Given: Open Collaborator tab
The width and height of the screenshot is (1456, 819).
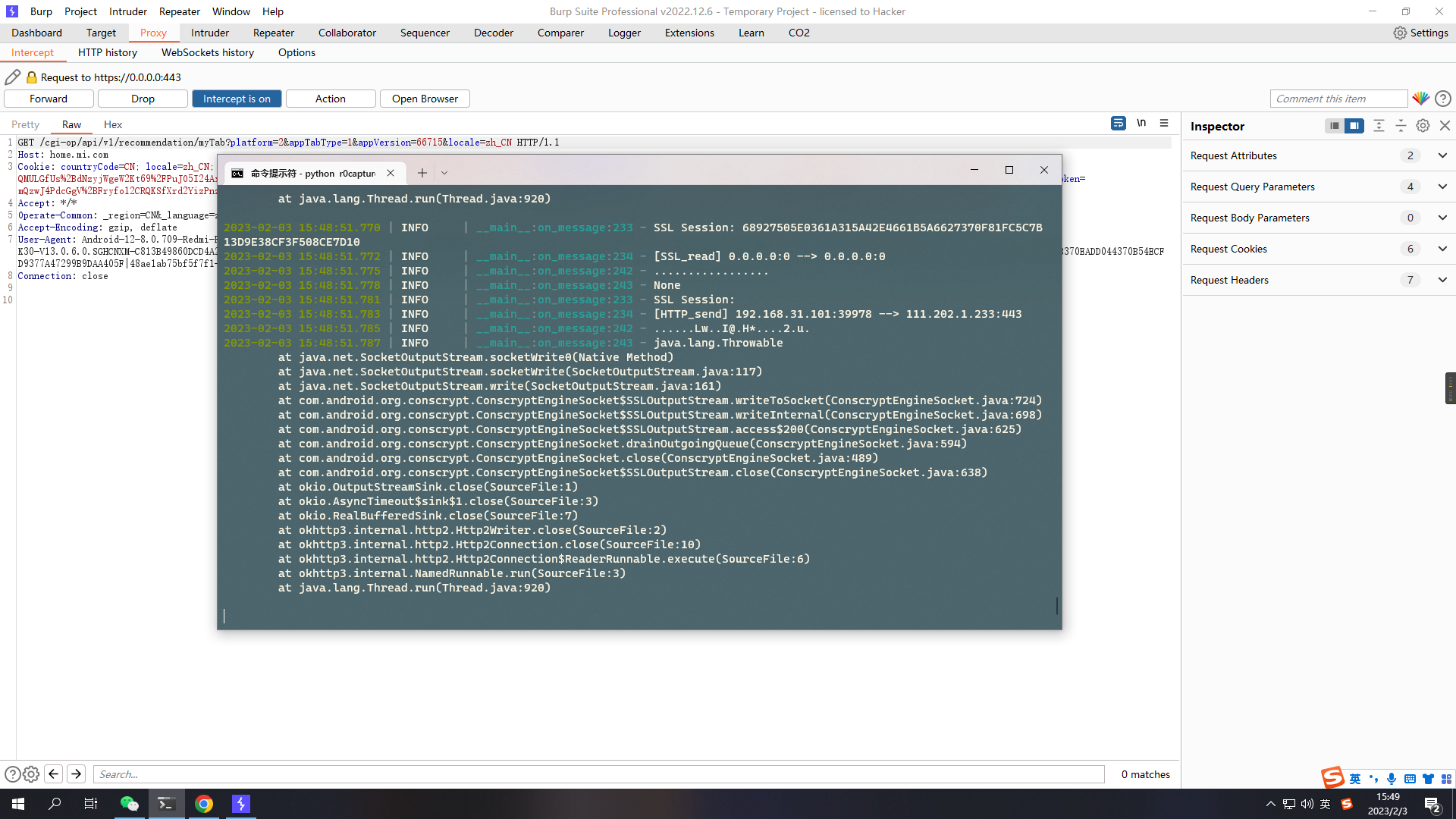Looking at the screenshot, I should tap(347, 33).
